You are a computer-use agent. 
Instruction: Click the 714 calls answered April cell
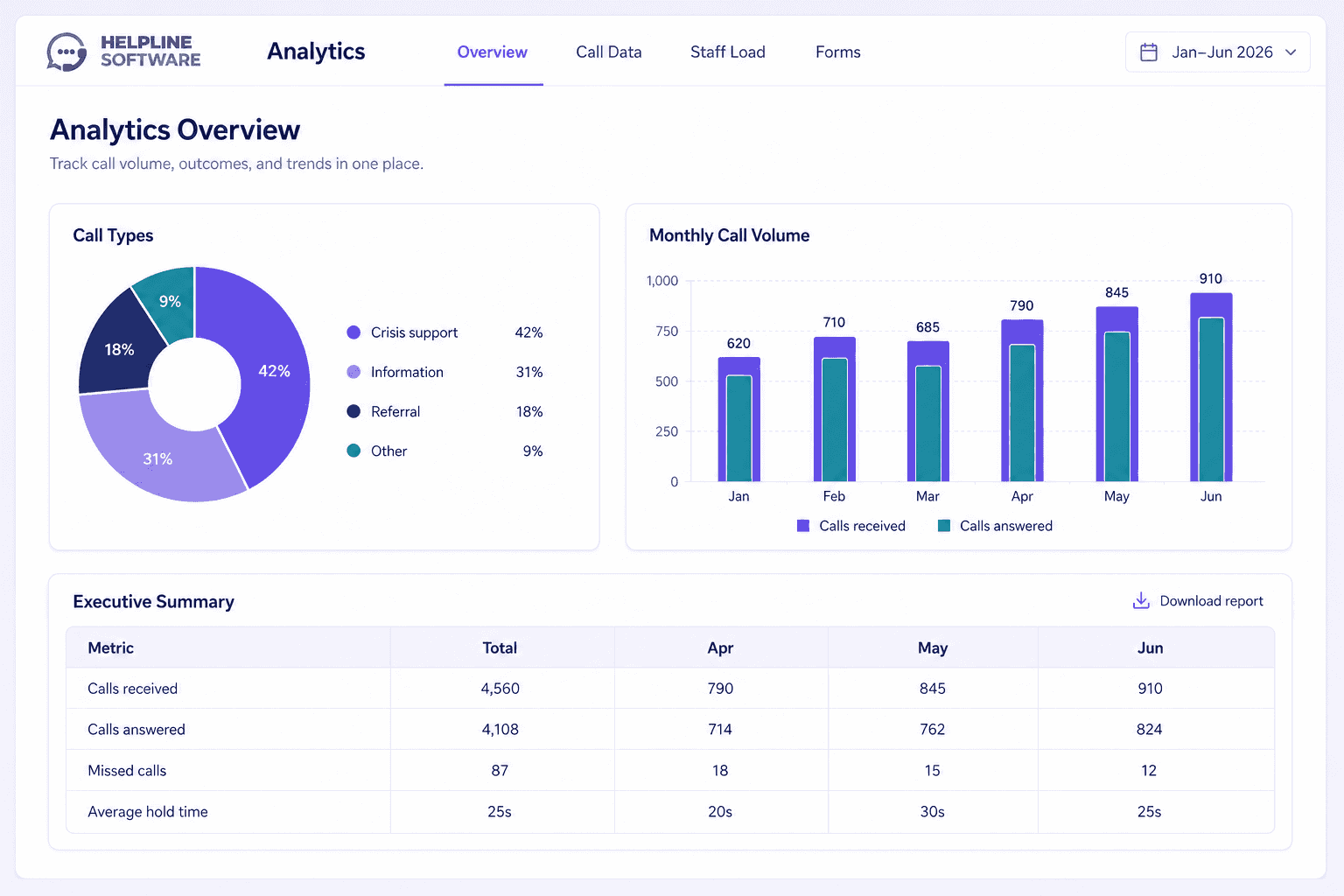coord(720,730)
